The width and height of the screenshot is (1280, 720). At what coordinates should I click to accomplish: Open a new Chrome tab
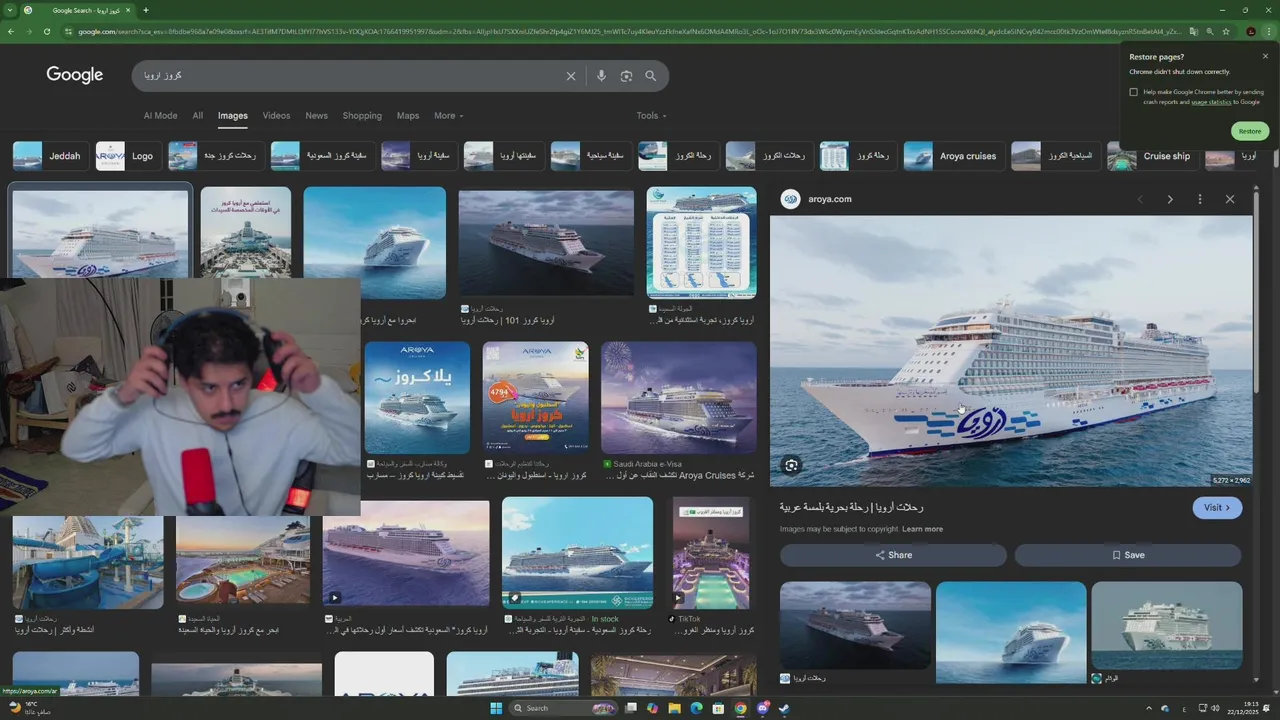point(146,10)
